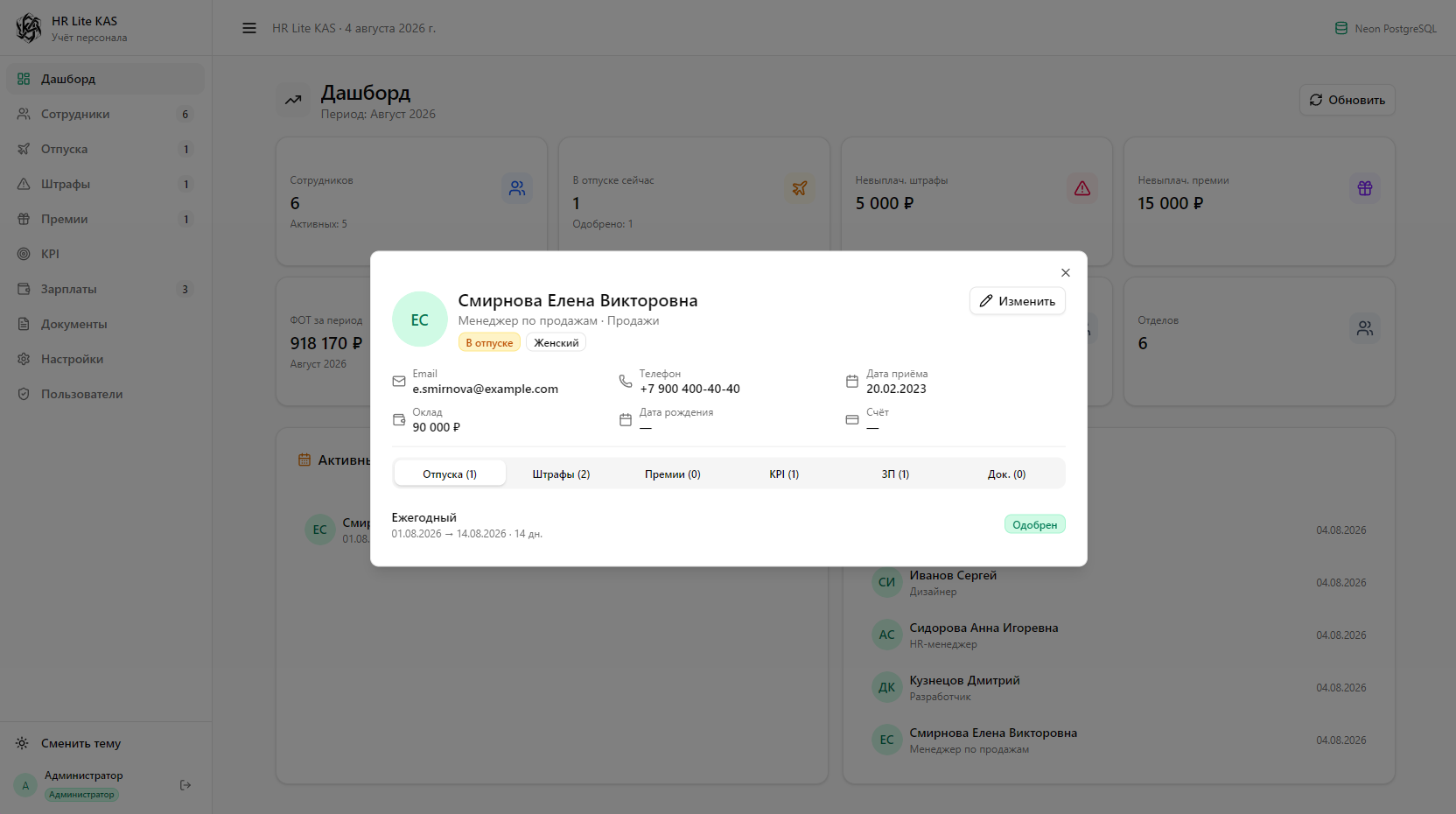1456x814 pixels.
Task: Close the employee details dialog
Action: point(1066,273)
